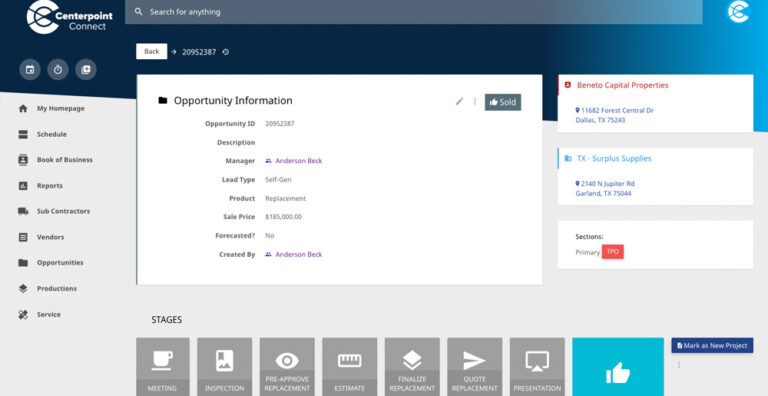Click the stacked add-item icon
The image size is (768, 396).
[86, 70]
